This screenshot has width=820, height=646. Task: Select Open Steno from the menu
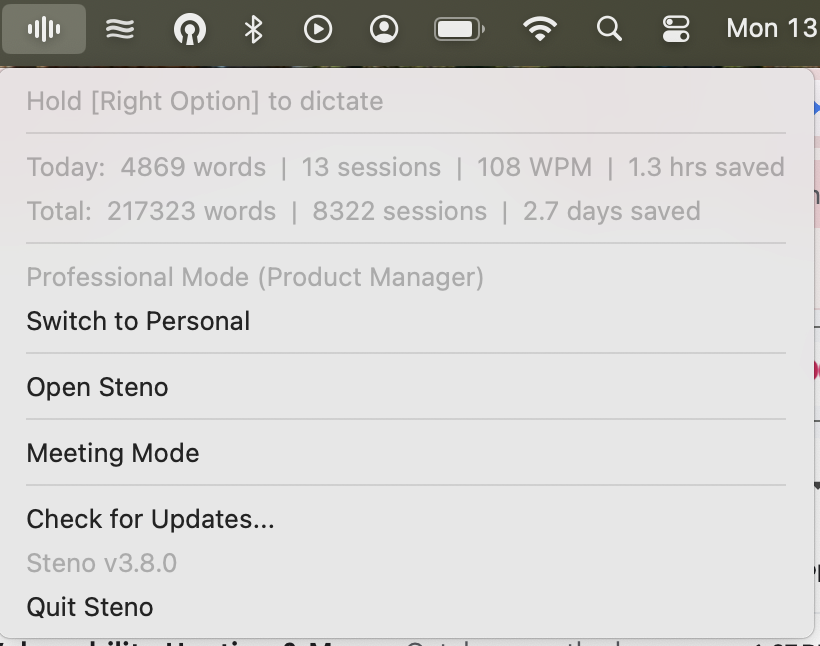tap(97, 387)
